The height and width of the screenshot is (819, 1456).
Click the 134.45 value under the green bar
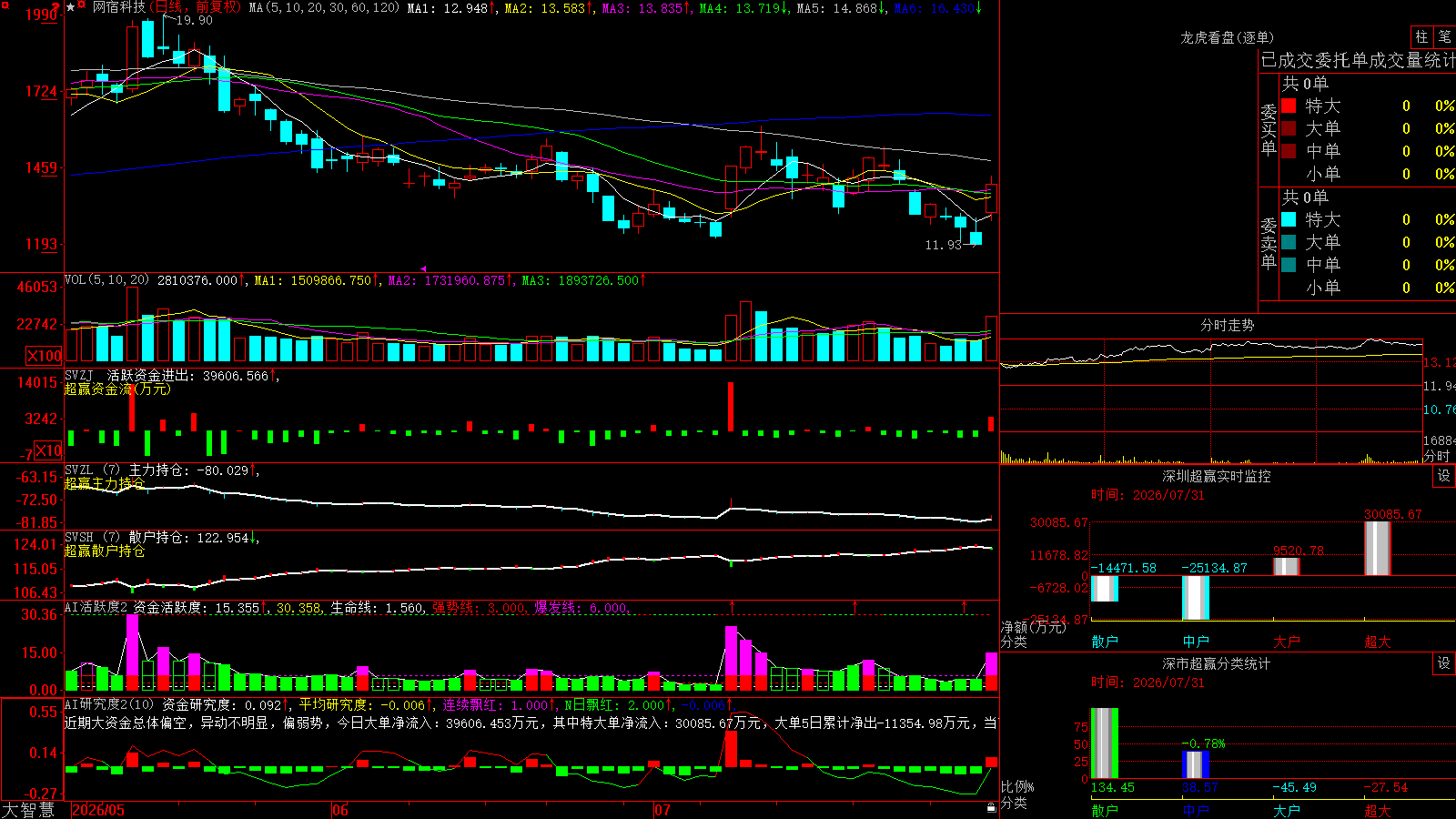(x=1112, y=787)
